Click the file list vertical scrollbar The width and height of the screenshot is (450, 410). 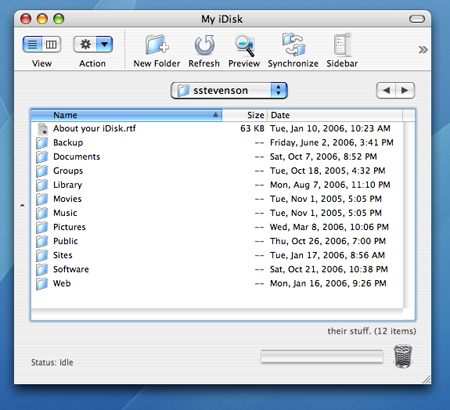point(409,215)
